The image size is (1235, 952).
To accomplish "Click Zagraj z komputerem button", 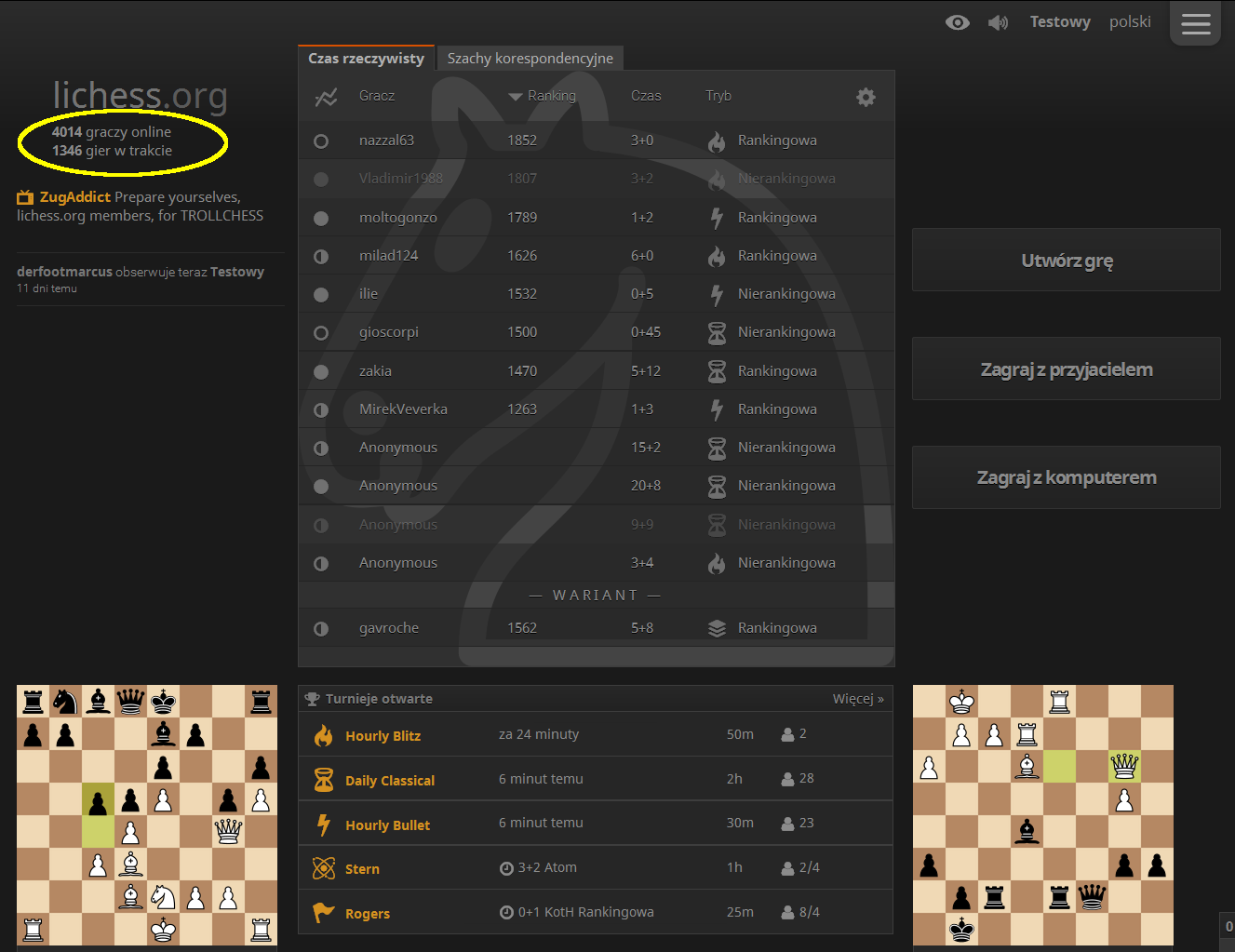I will [x=1067, y=477].
